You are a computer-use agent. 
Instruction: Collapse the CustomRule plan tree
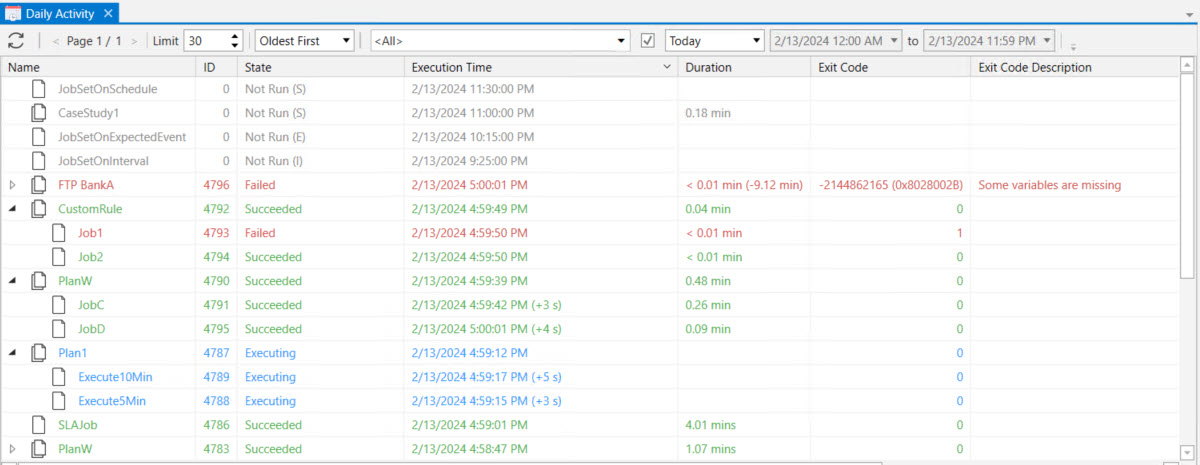click(x=13, y=209)
